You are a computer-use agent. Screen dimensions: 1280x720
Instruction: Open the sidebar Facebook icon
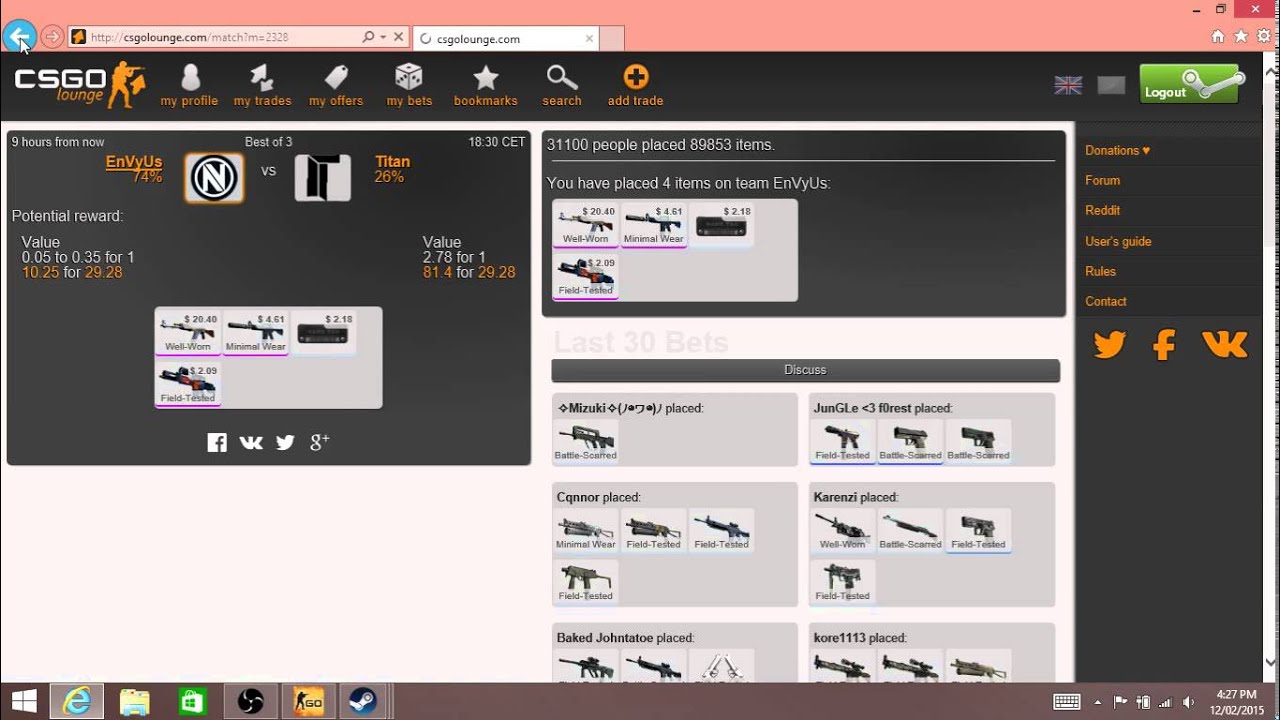[1164, 345]
